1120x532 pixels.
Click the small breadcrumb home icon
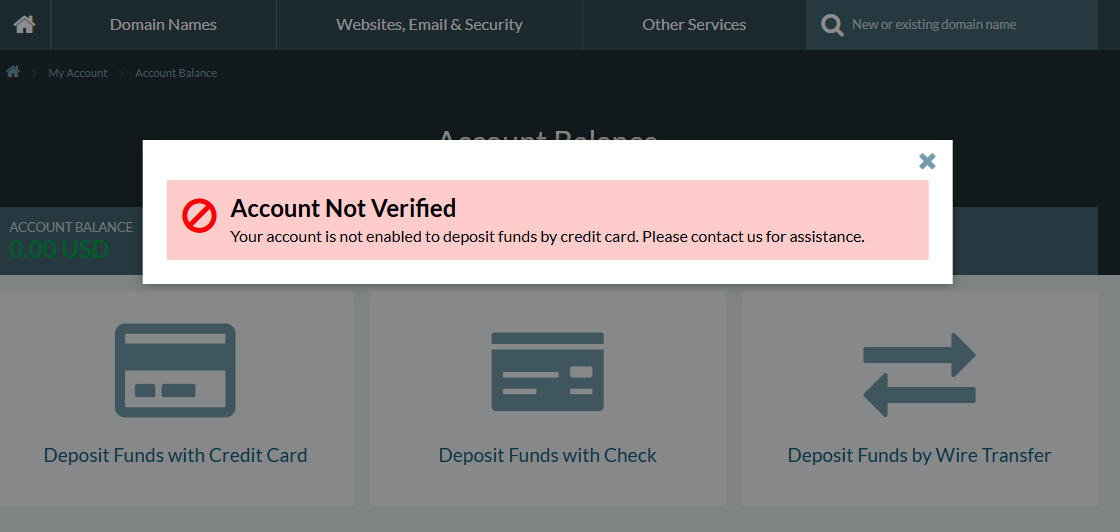(x=13, y=72)
